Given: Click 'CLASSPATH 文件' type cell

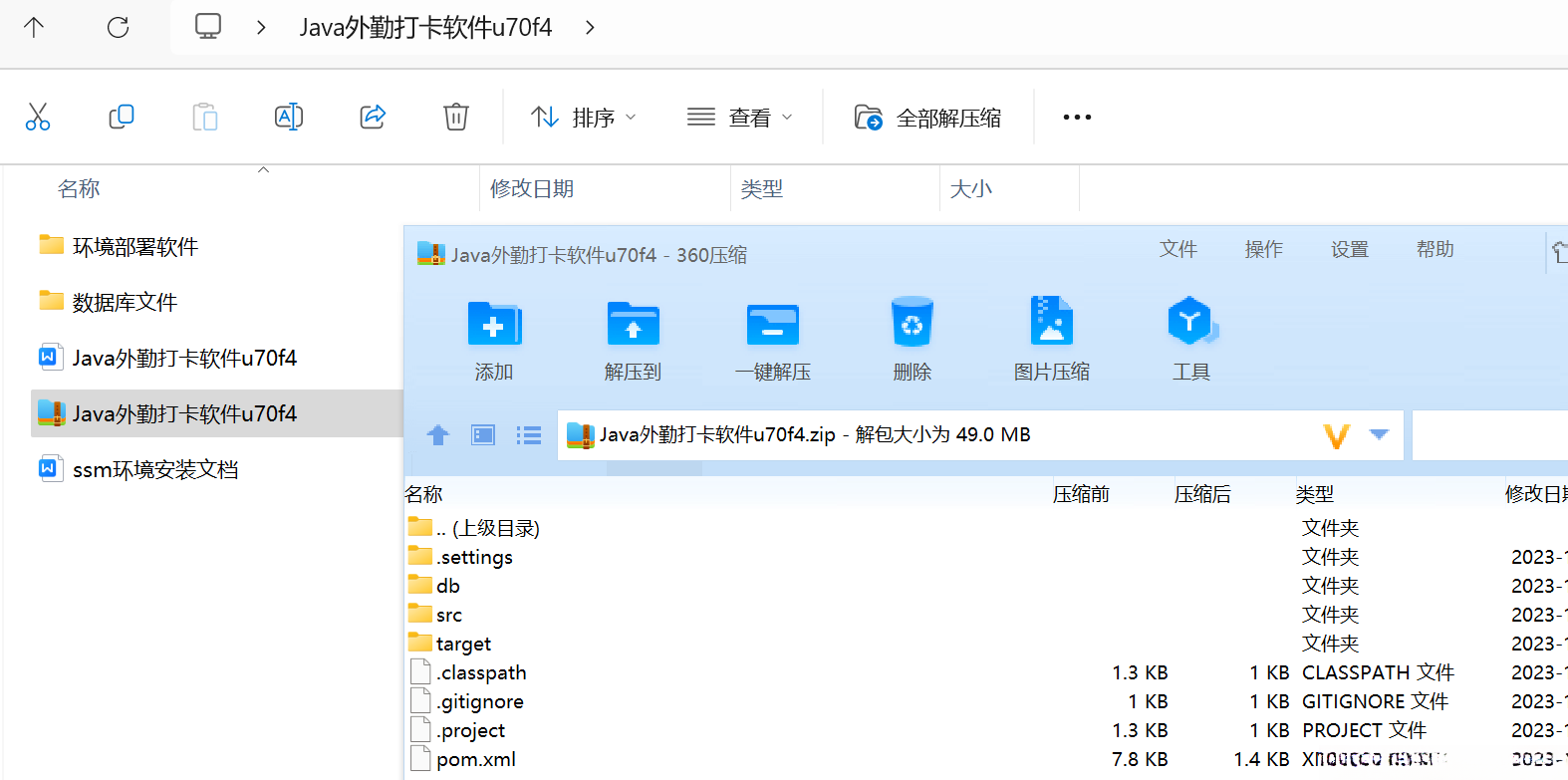Looking at the screenshot, I should tap(1379, 672).
